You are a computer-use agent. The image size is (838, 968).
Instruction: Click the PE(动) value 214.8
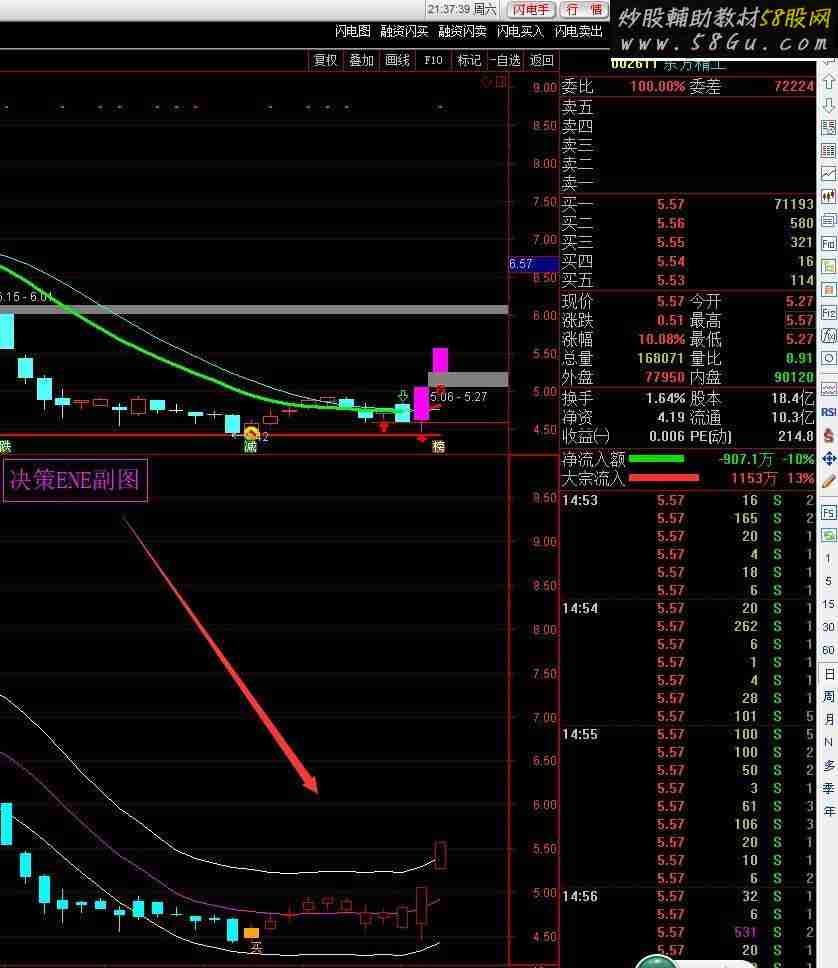(795, 436)
